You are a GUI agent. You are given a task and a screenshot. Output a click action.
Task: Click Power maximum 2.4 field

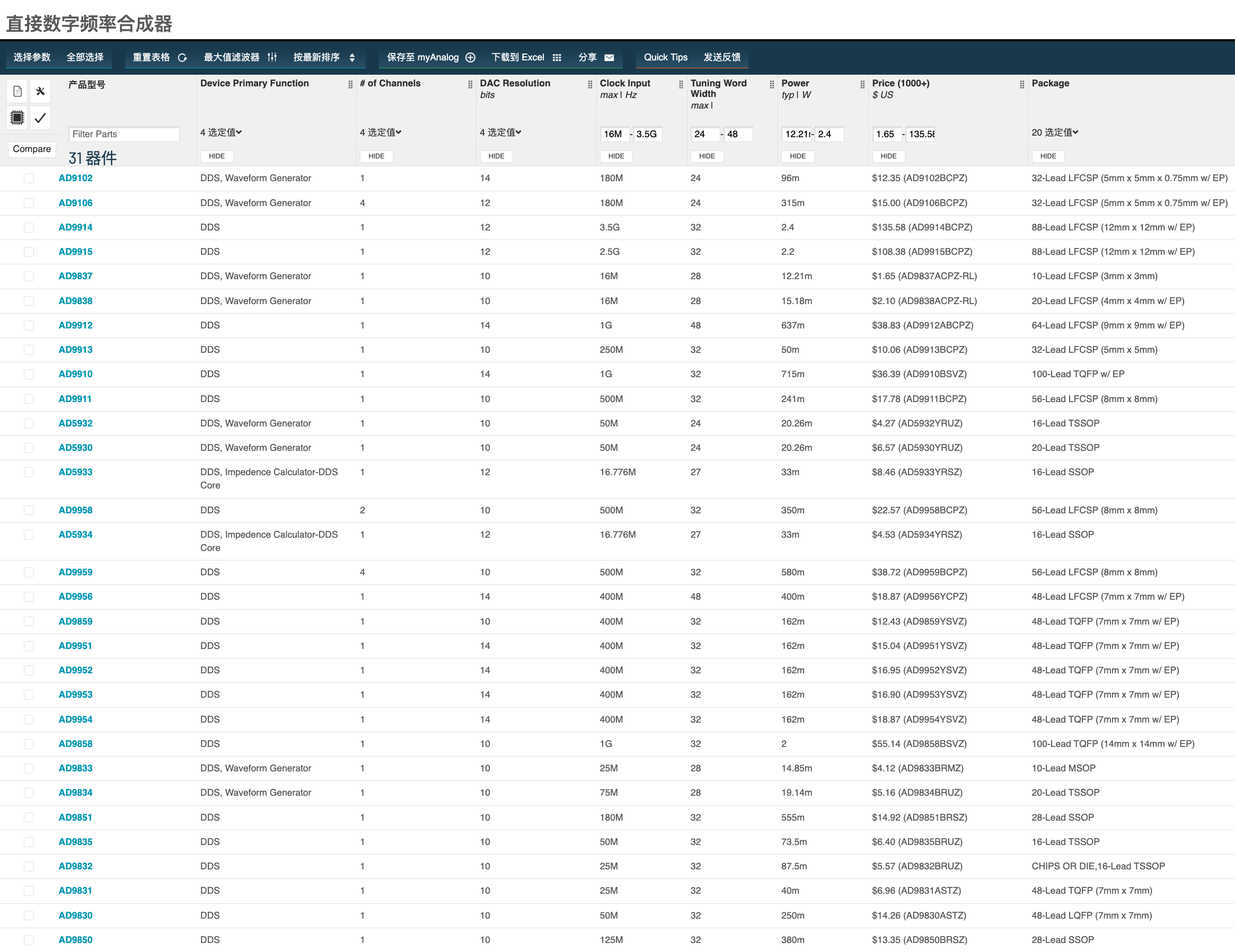pyautogui.click(x=829, y=134)
